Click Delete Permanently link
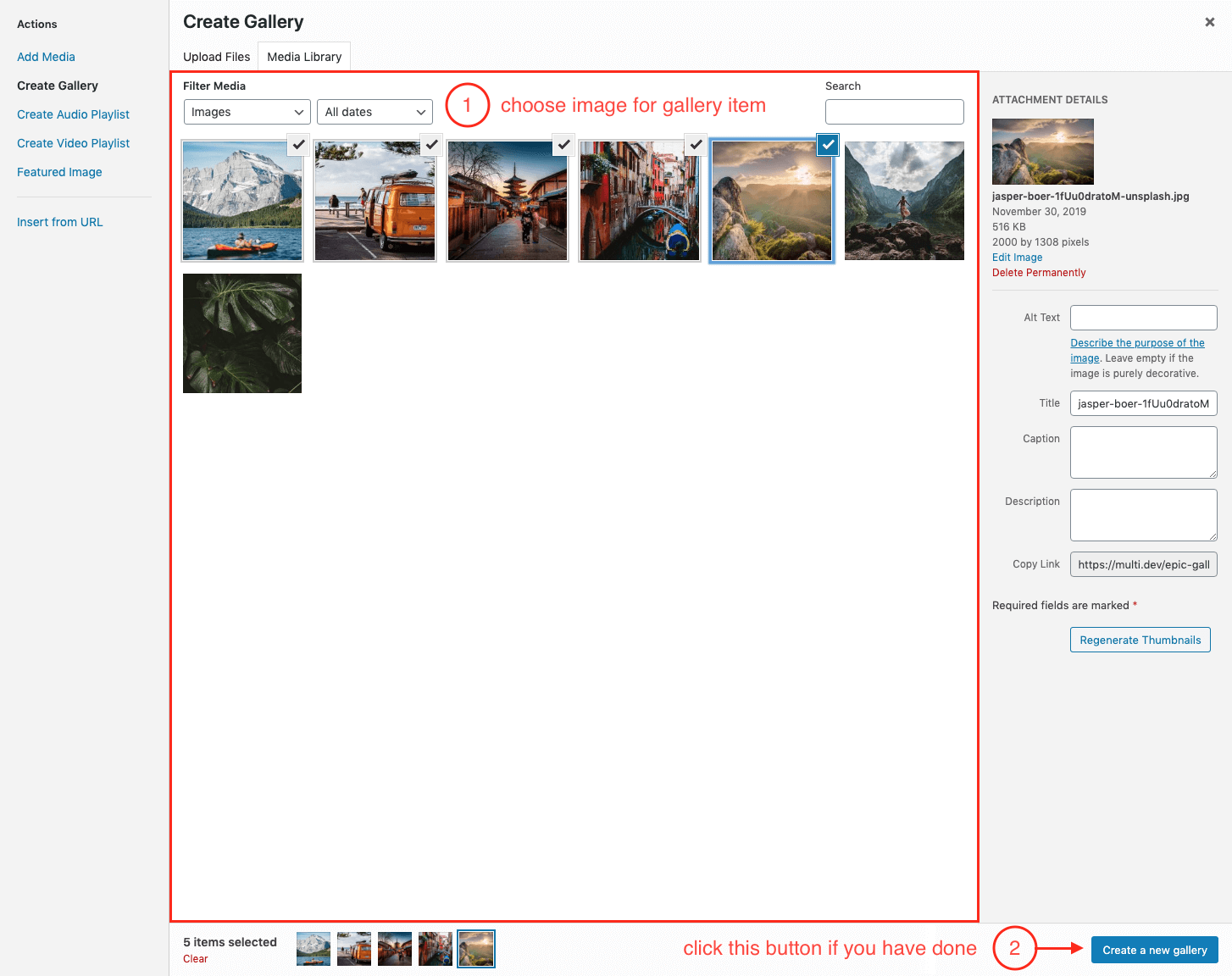The height and width of the screenshot is (976, 1232). 1038,273
